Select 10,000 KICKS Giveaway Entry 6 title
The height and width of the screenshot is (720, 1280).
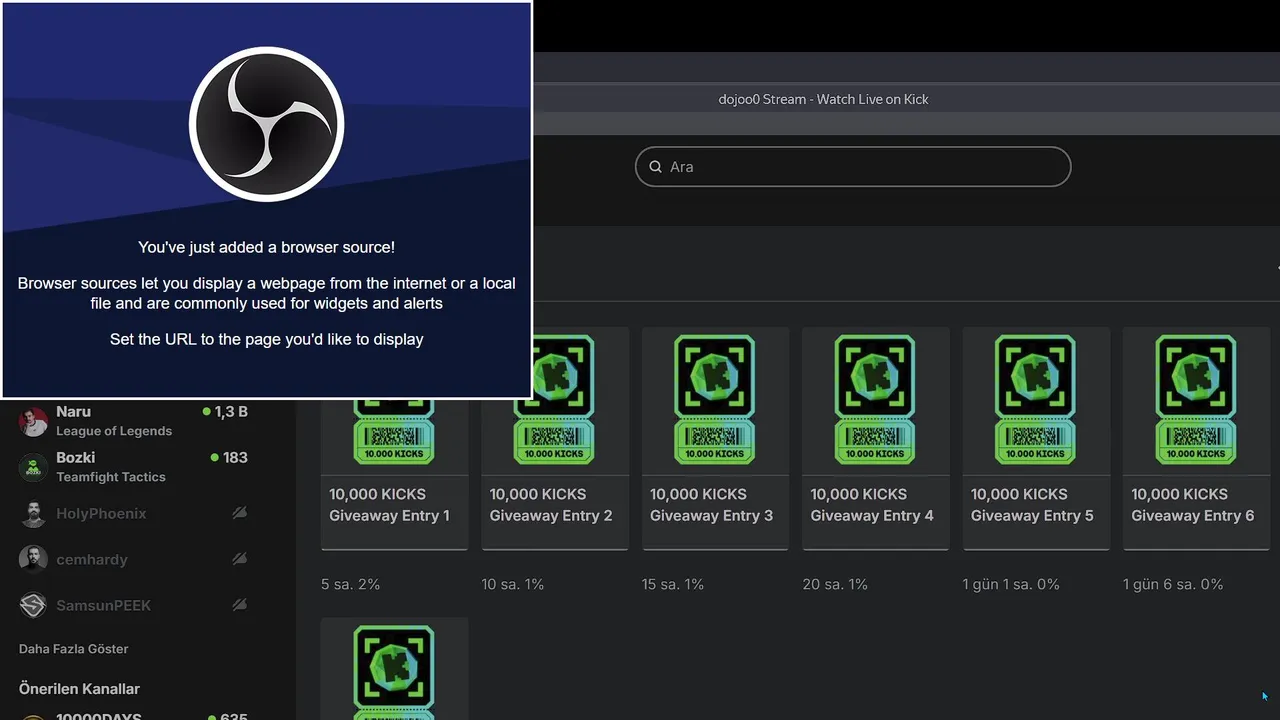[x=1192, y=505]
